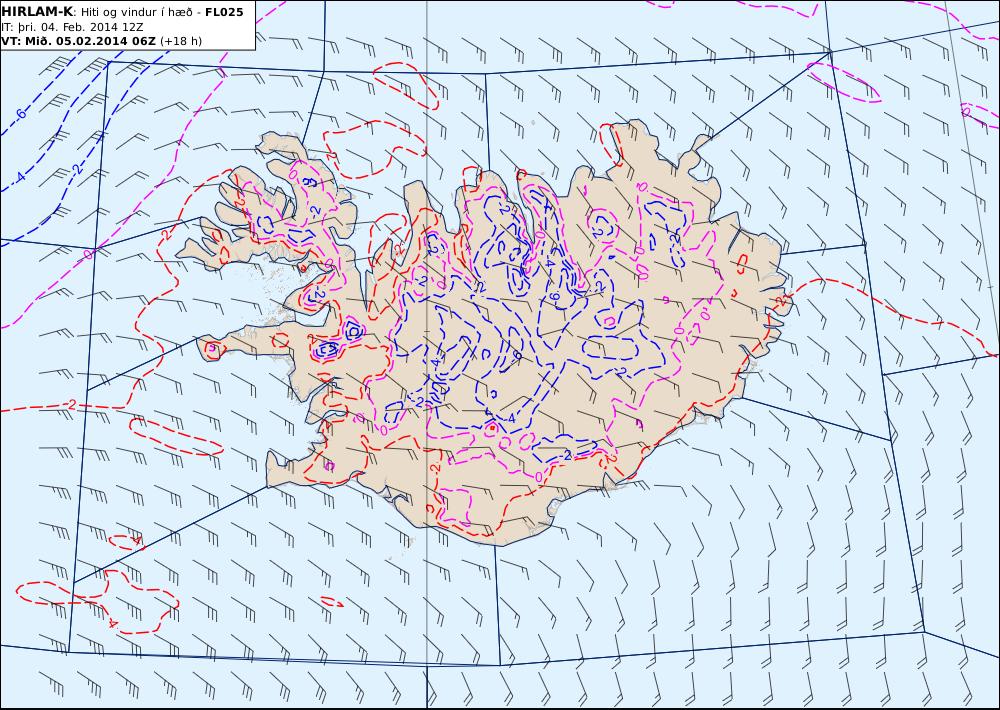The height and width of the screenshot is (710, 1000).
Task: Click the (+18 h) forecast offset text
Action: 180,41
